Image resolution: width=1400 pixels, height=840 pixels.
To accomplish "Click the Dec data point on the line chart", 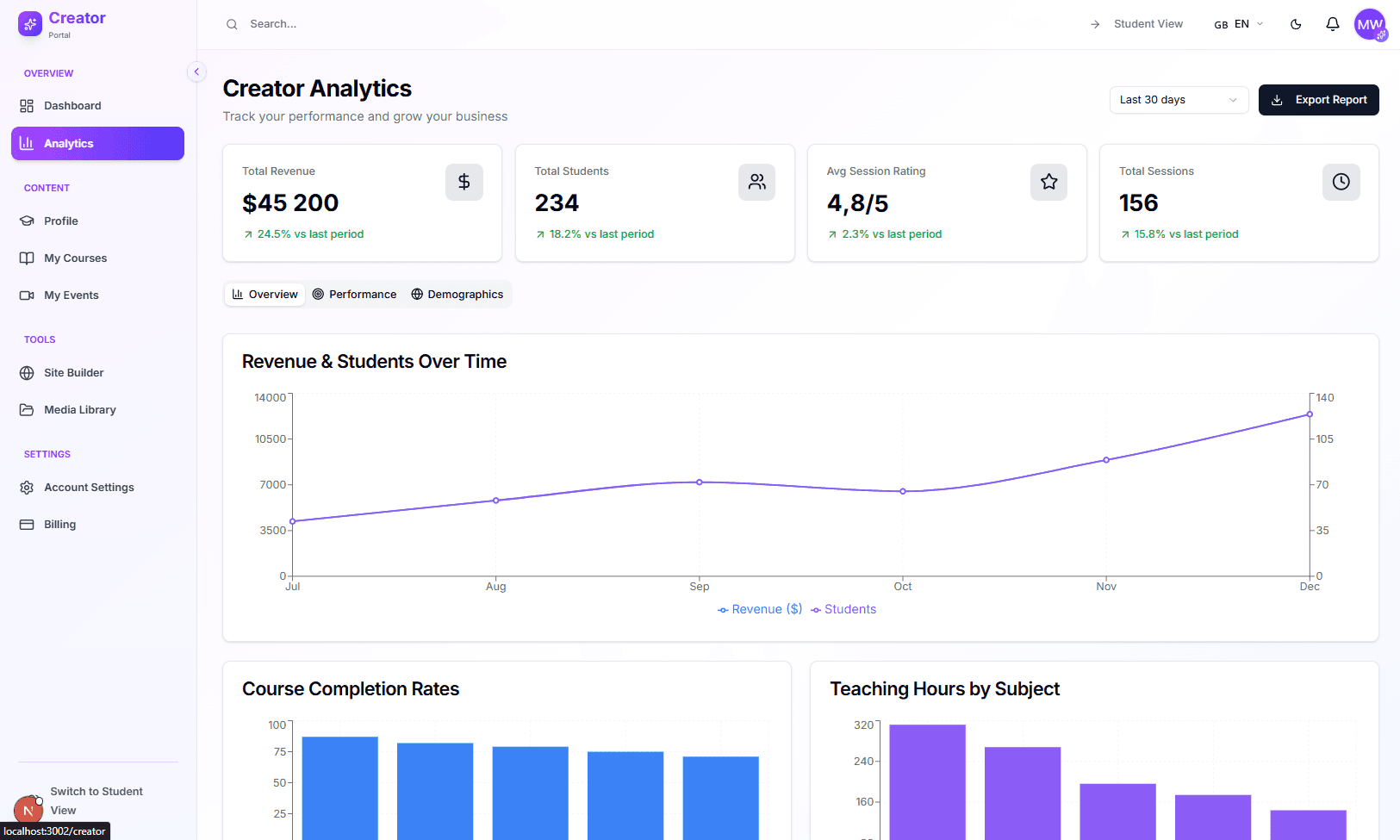I will point(1310,414).
